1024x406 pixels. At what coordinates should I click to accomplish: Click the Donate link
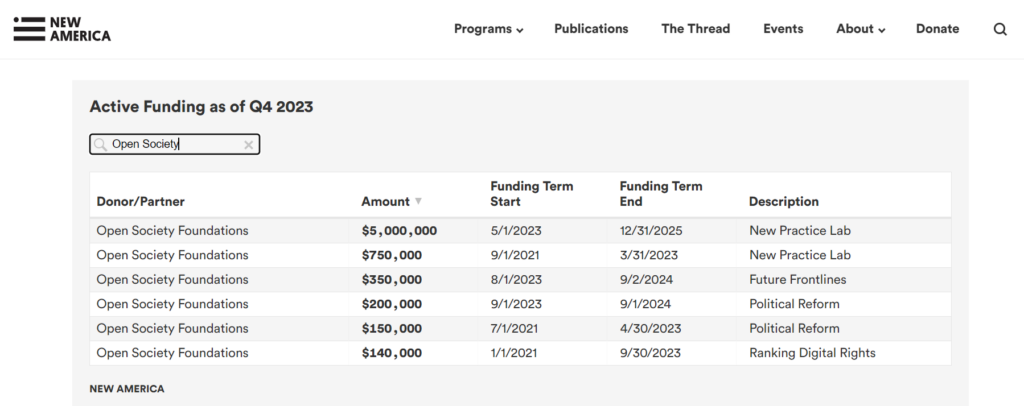coord(937,29)
